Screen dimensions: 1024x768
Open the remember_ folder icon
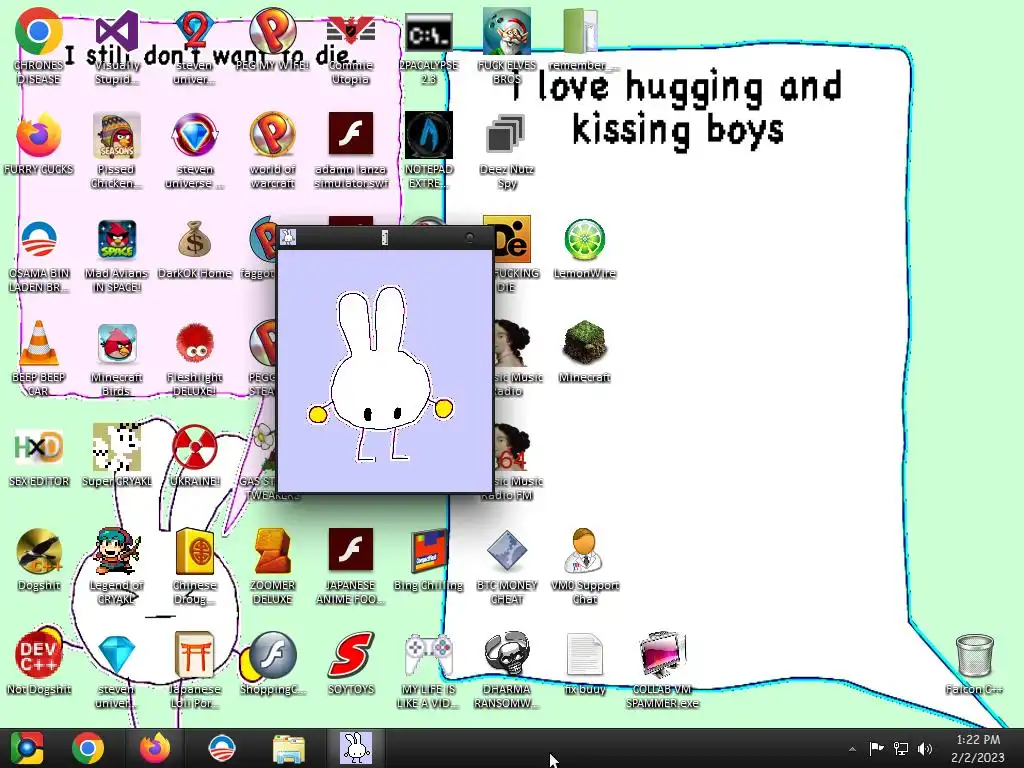coord(580,31)
